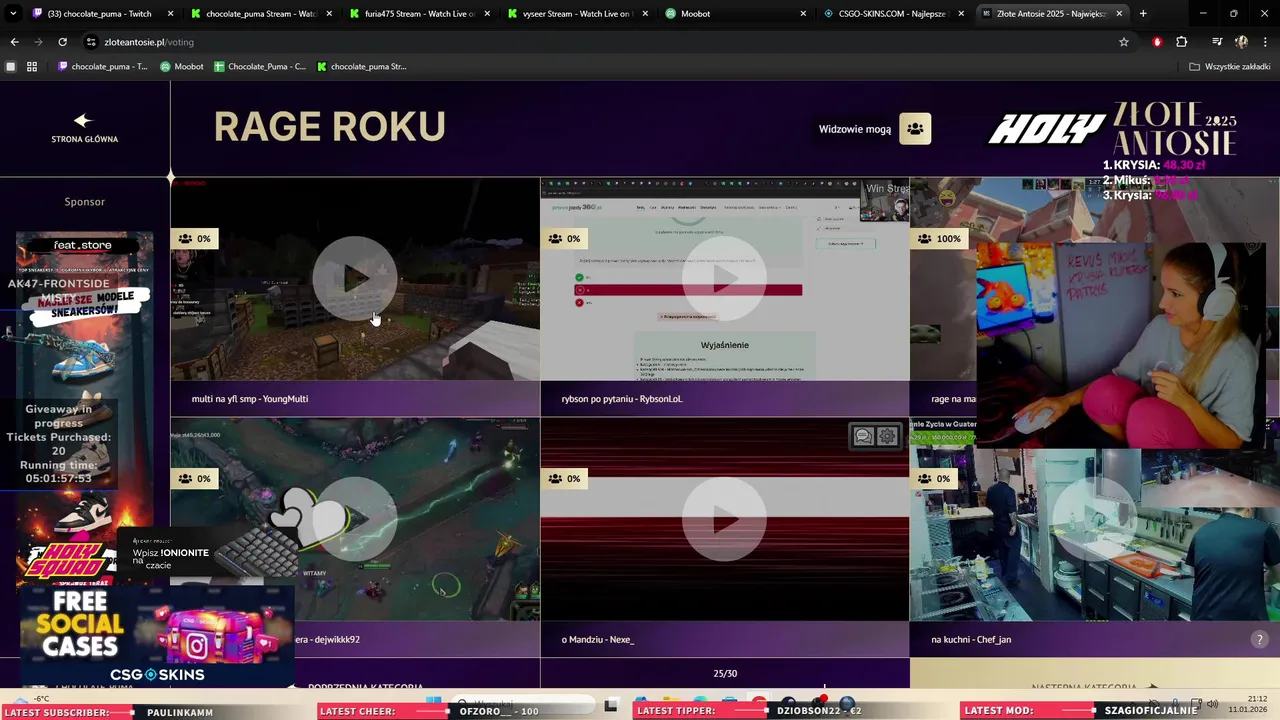Switch to the furia475 Stream tab

[418, 14]
